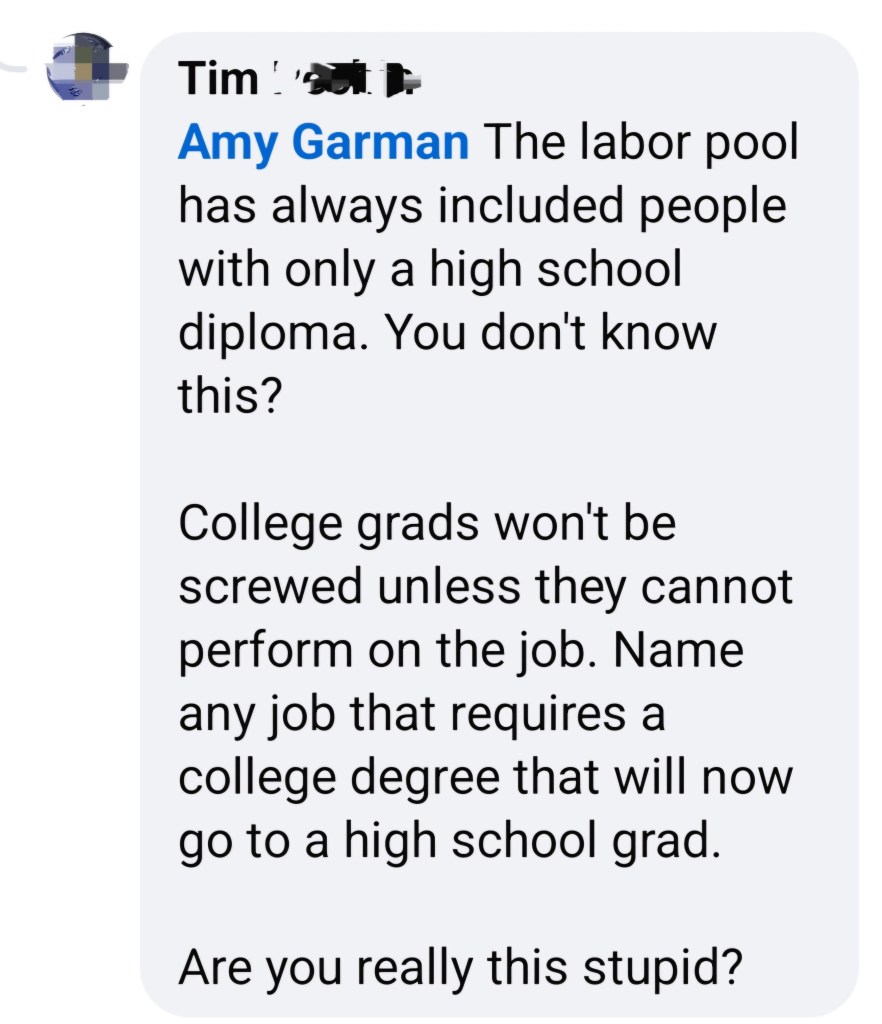Click the line 'any job that requires a'
882x1024 pixels.
[421, 714]
